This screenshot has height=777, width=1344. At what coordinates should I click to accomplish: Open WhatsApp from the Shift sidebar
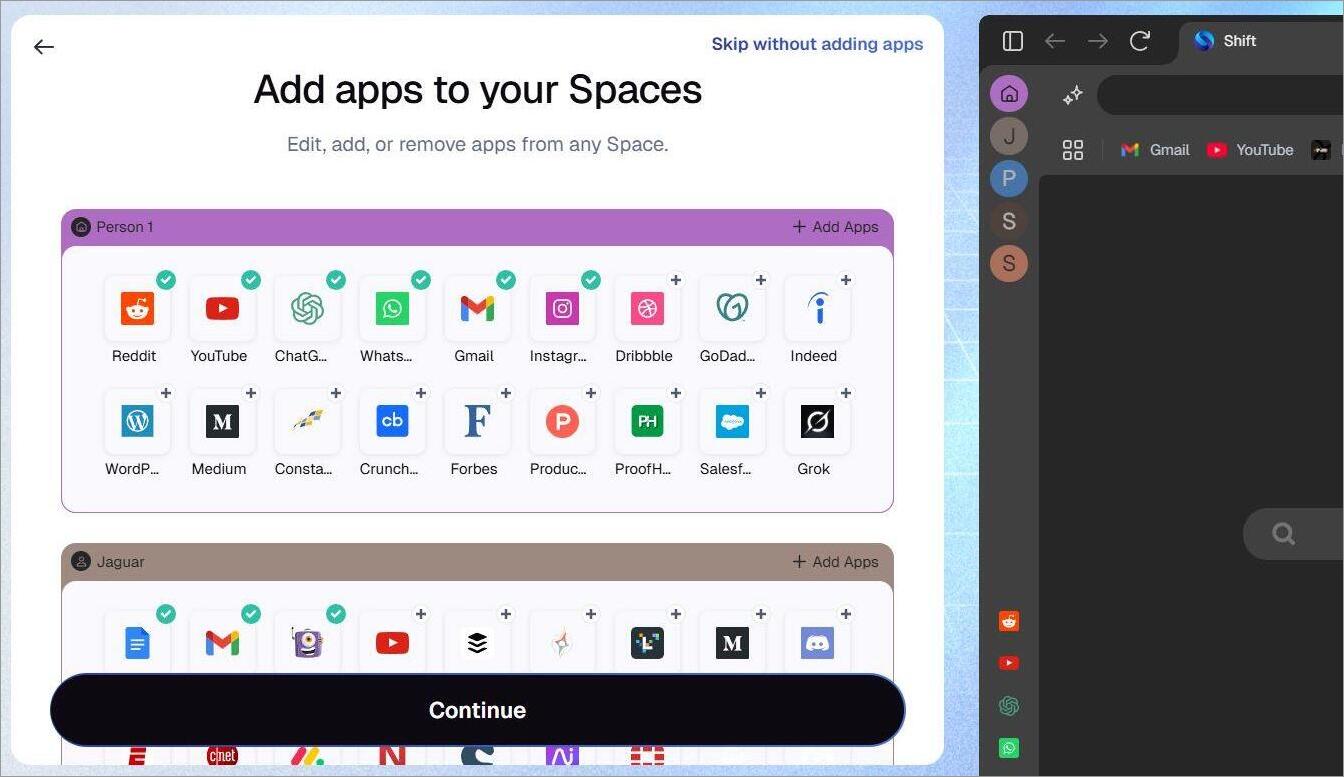click(x=1009, y=748)
